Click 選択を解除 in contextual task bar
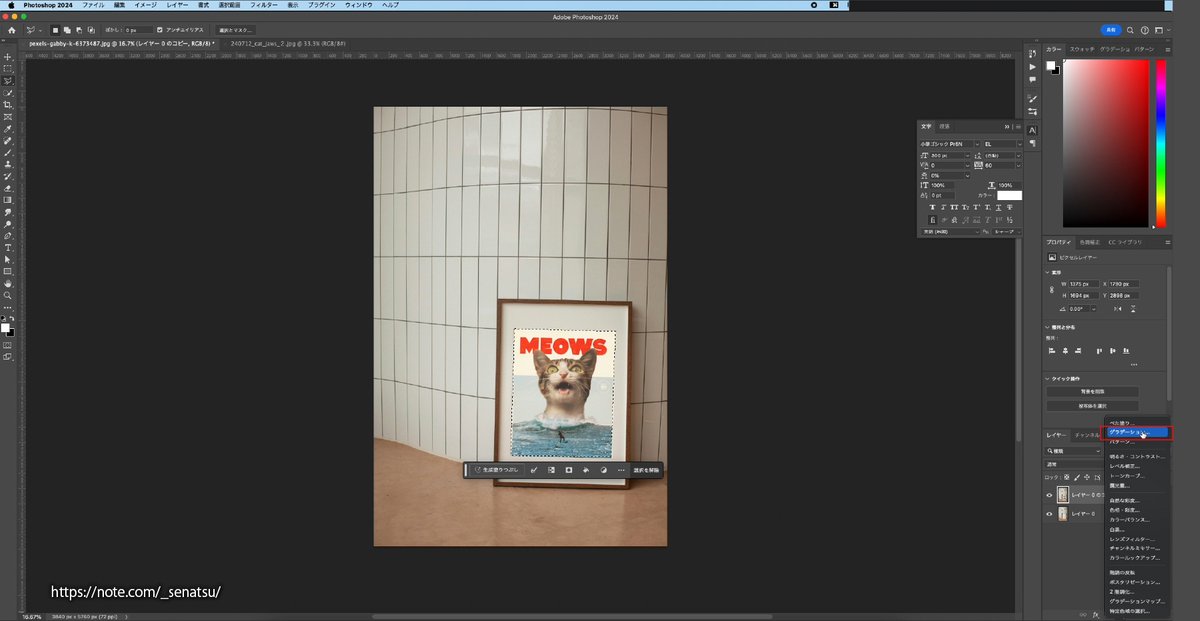Screen dimensions: 1200x621 (x=647, y=470)
